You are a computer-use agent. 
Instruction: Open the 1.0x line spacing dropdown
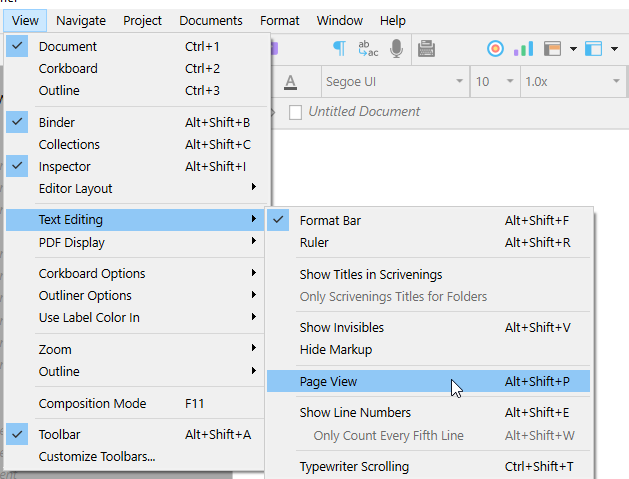(573, 82)
